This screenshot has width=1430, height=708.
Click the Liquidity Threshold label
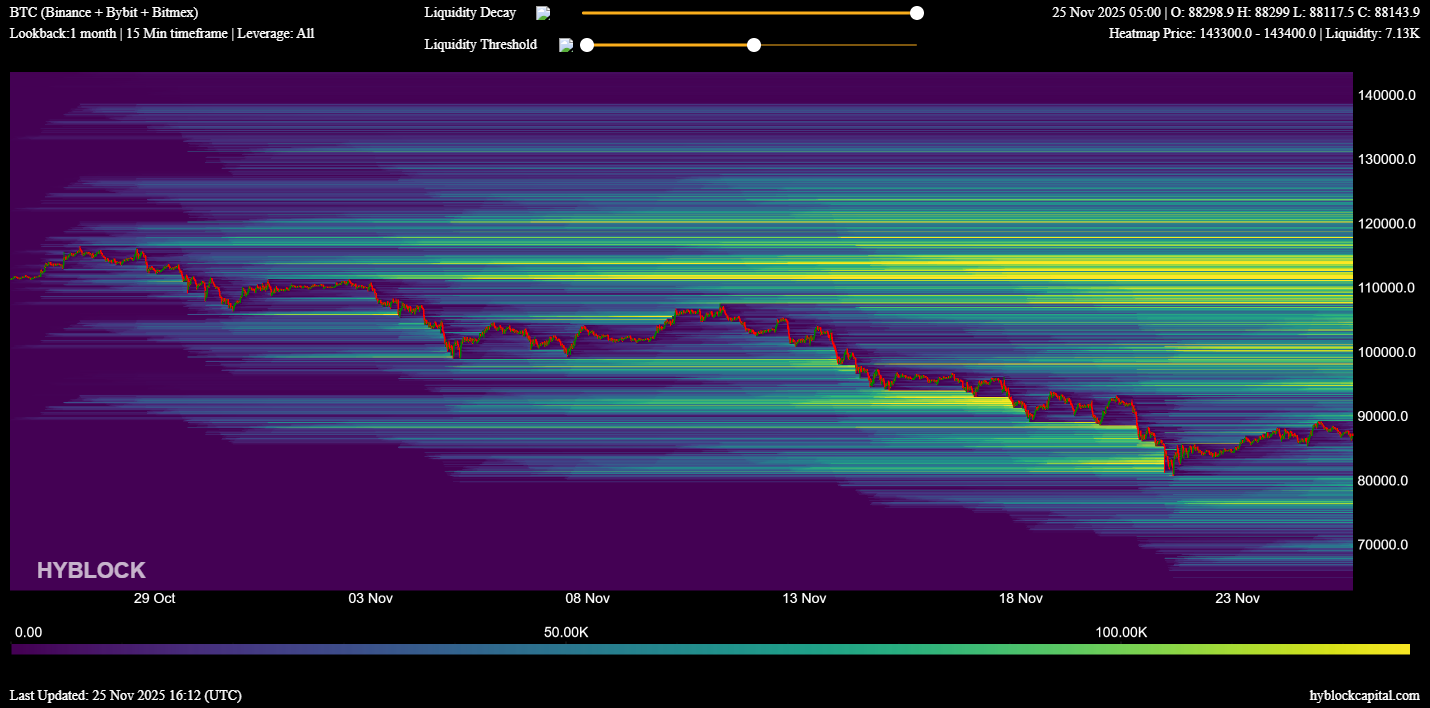[480, 45]
